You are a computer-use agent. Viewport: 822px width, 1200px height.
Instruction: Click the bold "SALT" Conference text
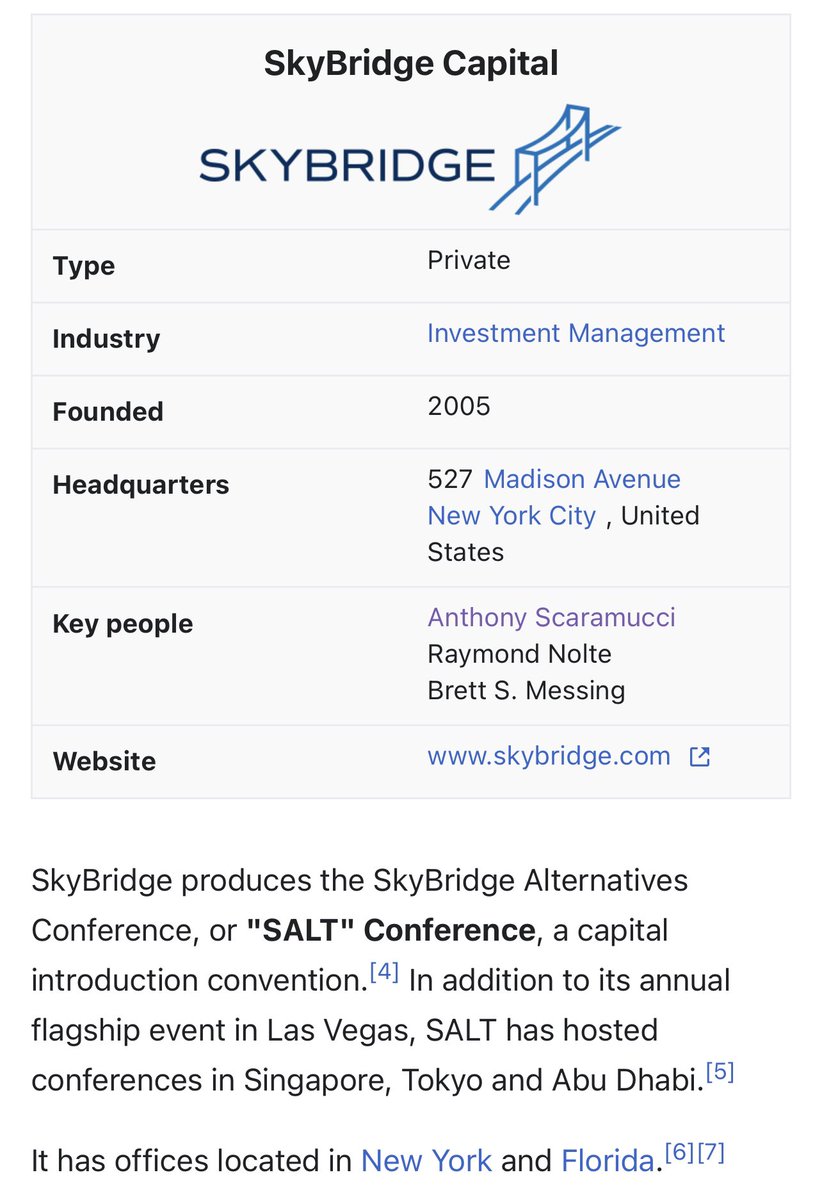[391, 930]
